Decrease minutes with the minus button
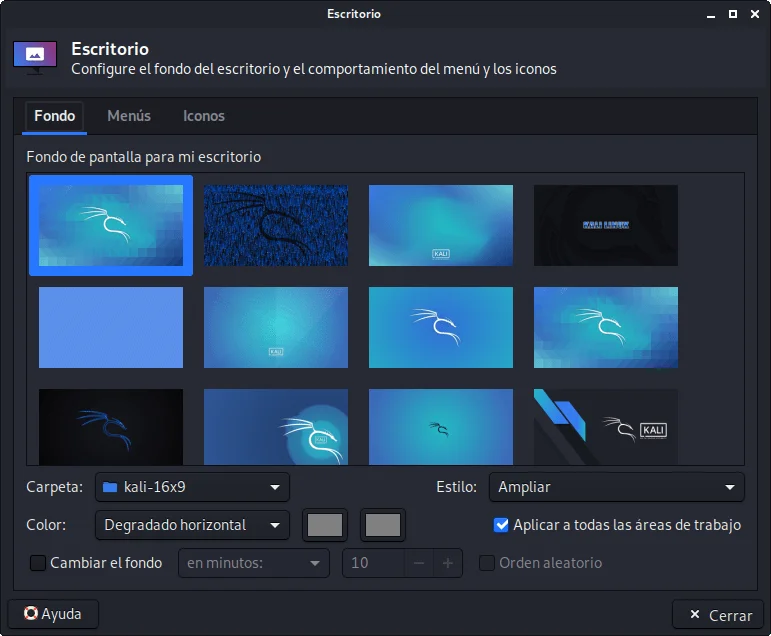The image size is (771, 636). [x=419, y=563]
